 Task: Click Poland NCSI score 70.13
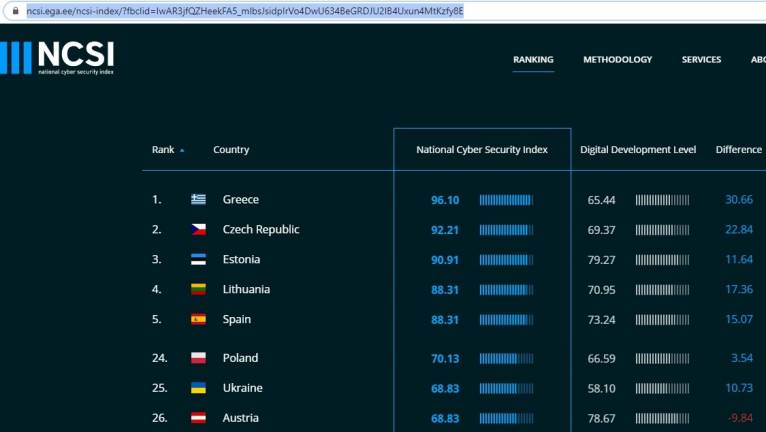tap(445, 359)
